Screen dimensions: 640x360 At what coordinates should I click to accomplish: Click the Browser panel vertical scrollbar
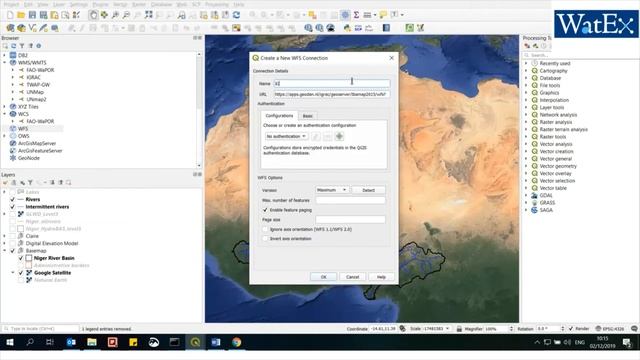tap(199, 109)
